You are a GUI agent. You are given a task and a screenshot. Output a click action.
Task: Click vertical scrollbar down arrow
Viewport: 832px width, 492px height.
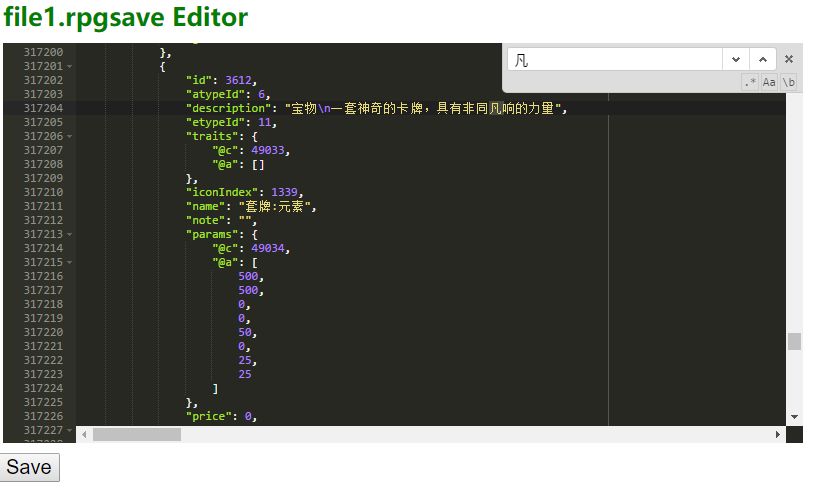[x=794, y=417]
